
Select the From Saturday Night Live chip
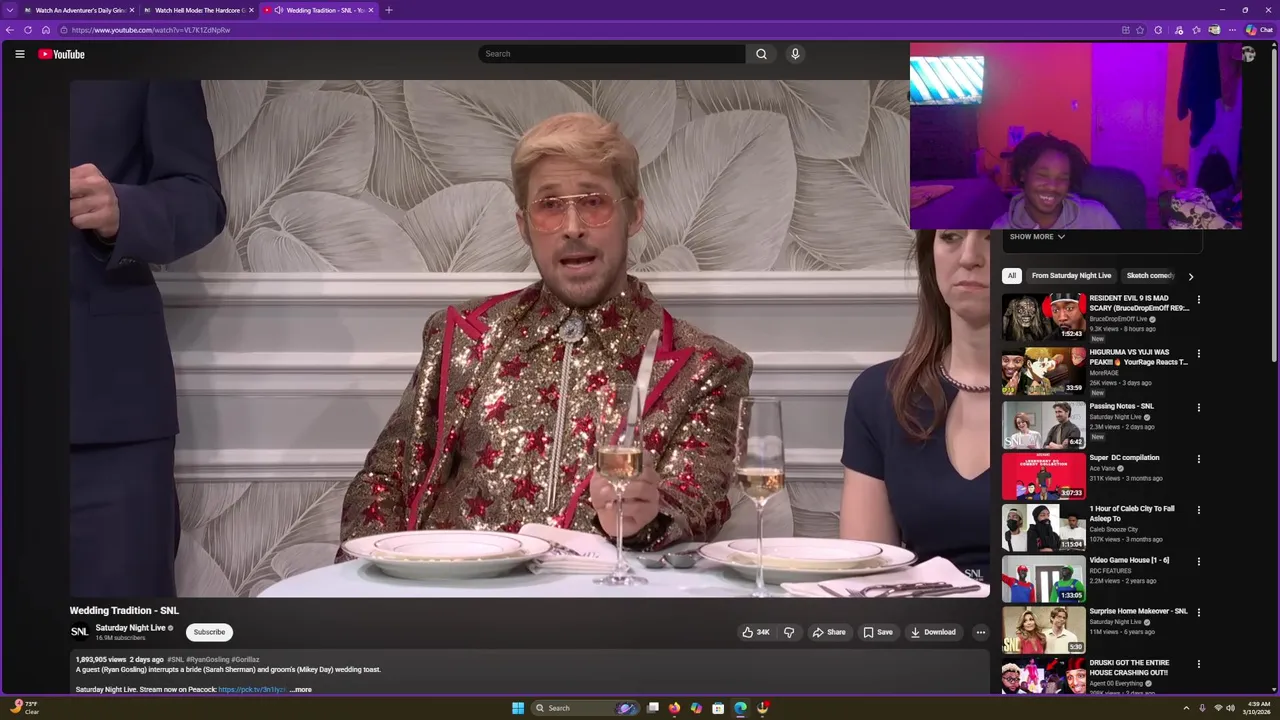pyautogui.click(x=1071, y=276)
